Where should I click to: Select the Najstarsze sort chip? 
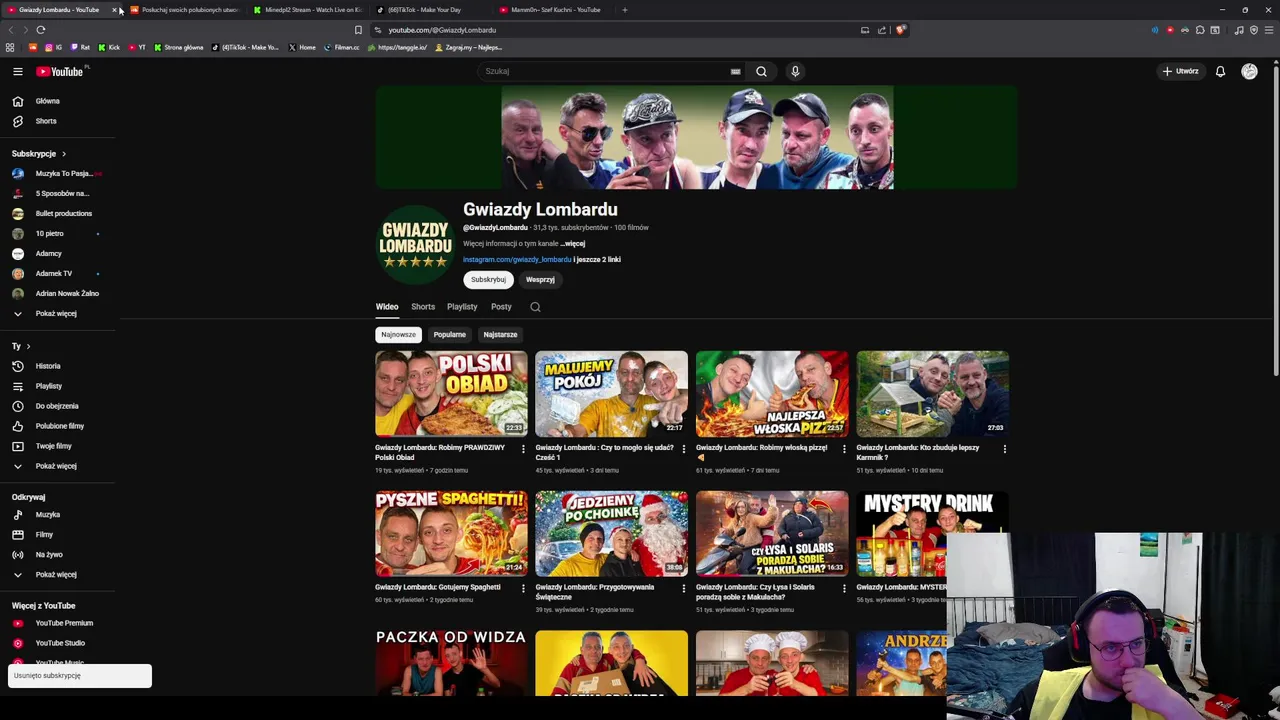click(500, 334)
